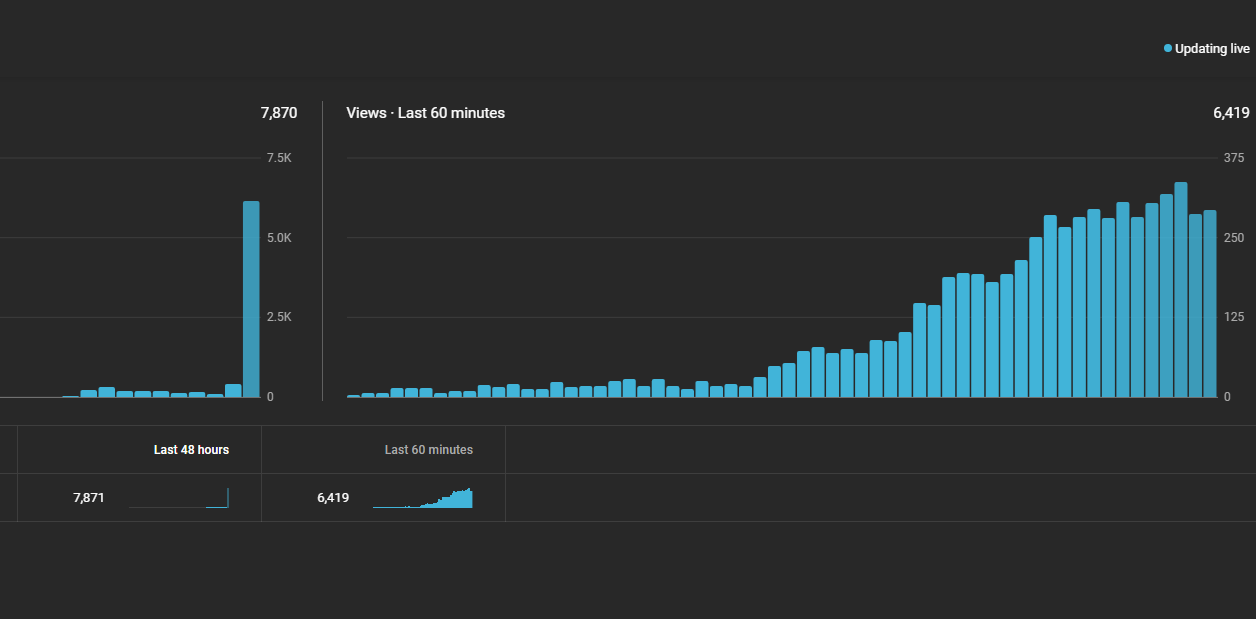Select the rightmost bar in 60-minute chart
The height and width of the screenshot is (619, 1256).
tap(1210, 304)
